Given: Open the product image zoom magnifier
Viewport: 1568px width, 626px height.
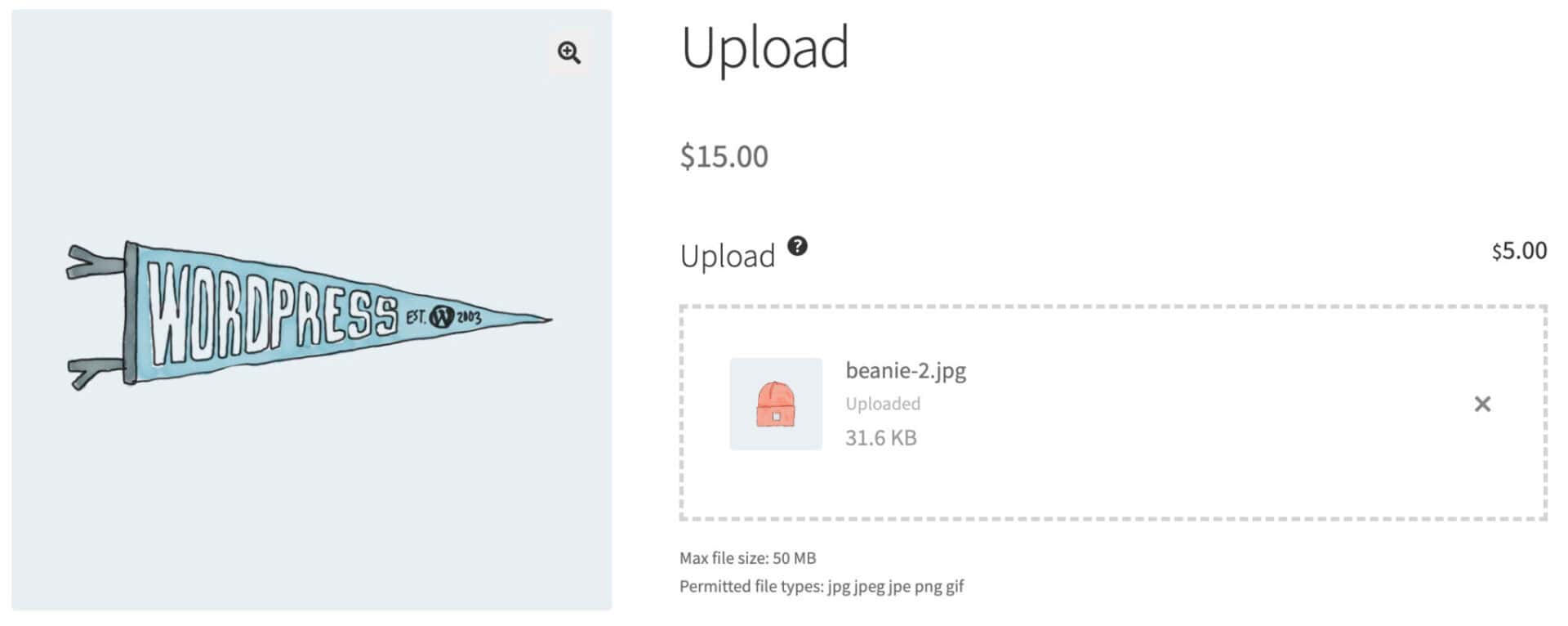Looking at the screenshot, I should [569, 54].
